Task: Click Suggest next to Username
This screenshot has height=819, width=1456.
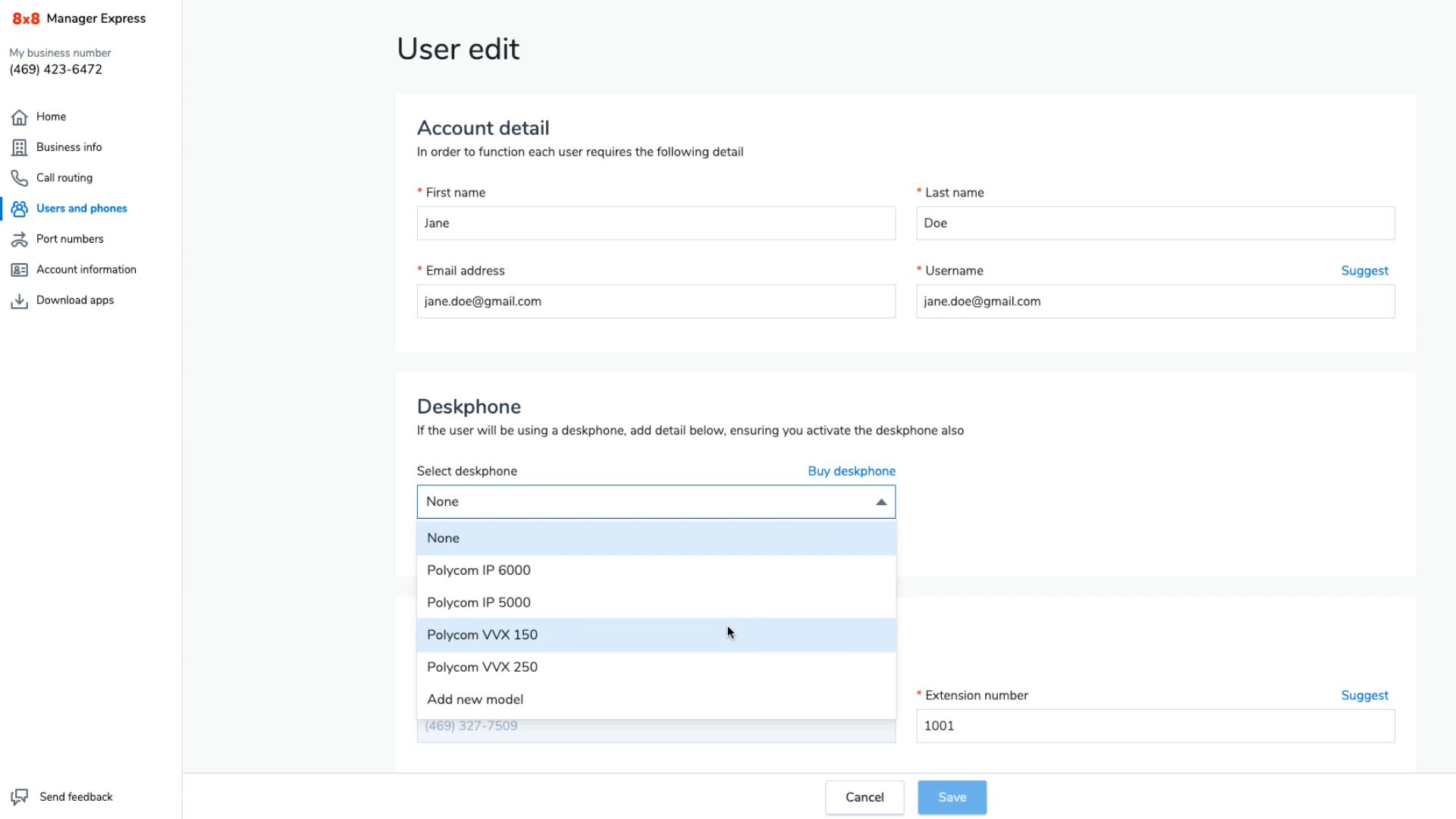Action: tap(1364, 271)
